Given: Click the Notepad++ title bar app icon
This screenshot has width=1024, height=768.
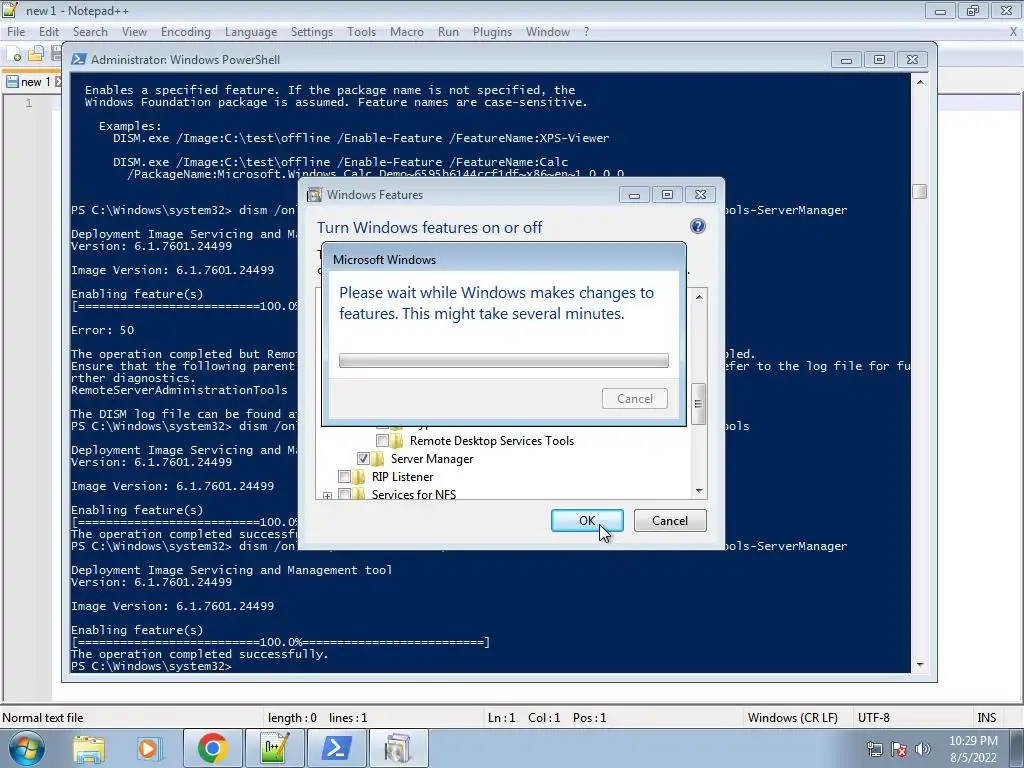Looking at the screenshot, I should (10, 10).
